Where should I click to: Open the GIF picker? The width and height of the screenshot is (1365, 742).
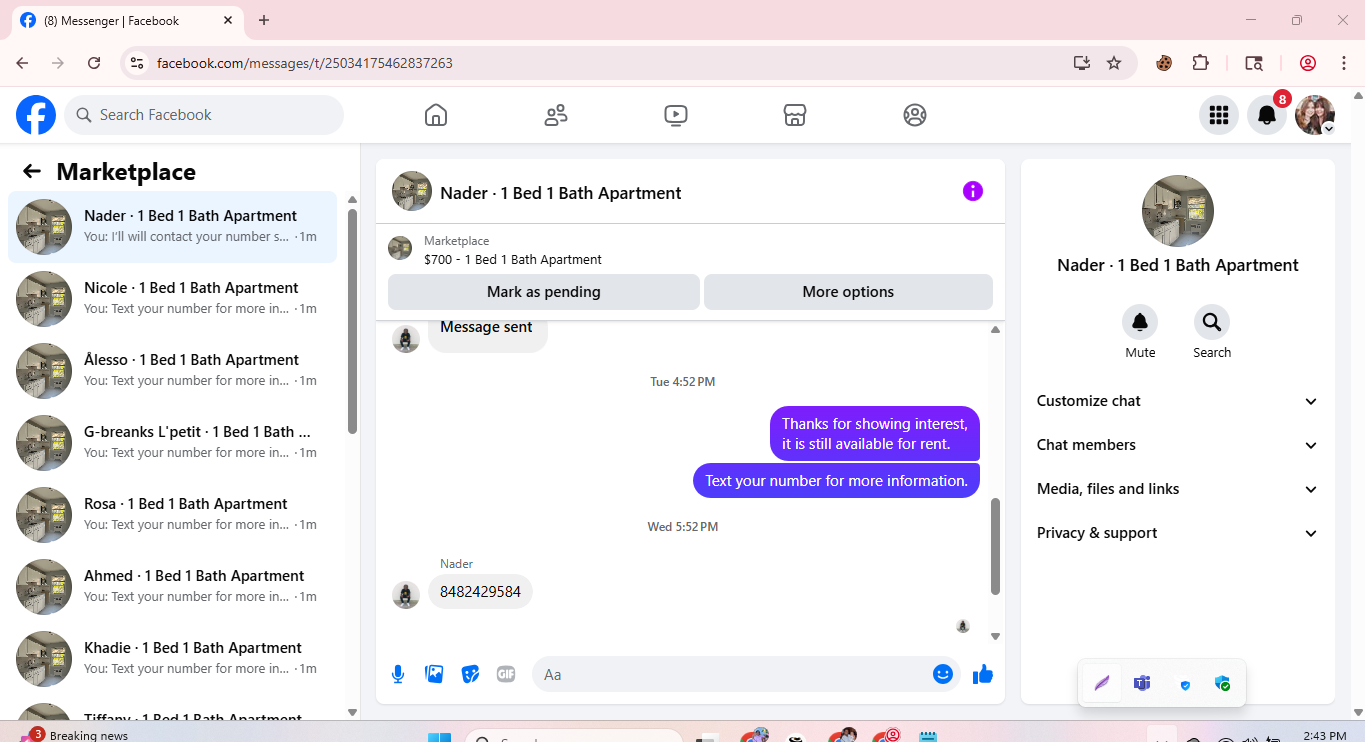point(506,674)
